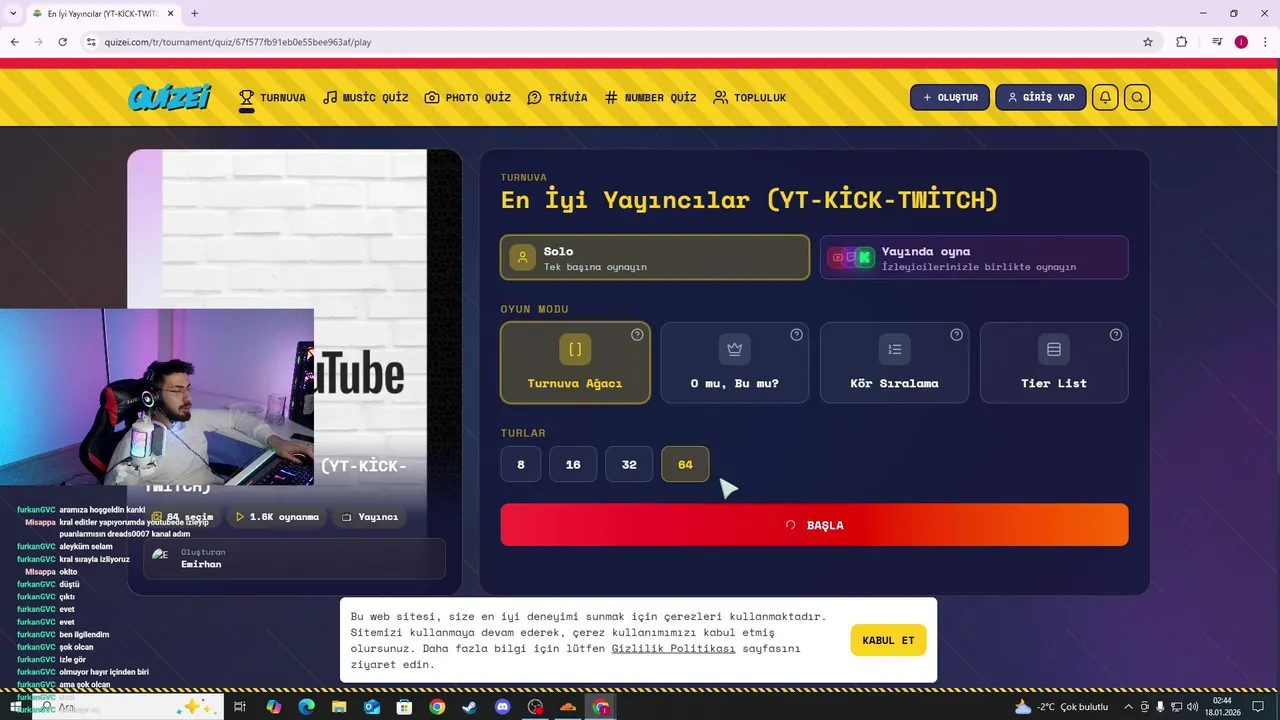Open the Music Quiz section

365,97
